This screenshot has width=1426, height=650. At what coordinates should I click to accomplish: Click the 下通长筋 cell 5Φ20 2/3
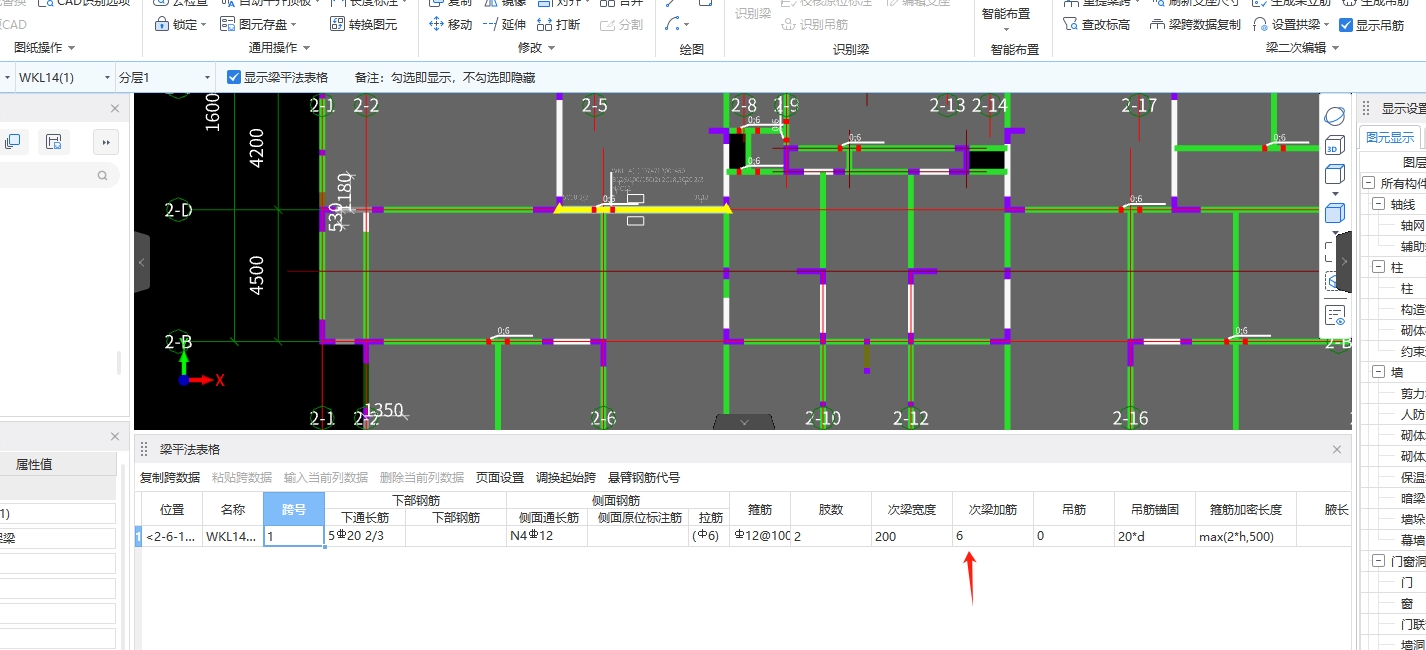pyautogui.click(x=365, y=536)
